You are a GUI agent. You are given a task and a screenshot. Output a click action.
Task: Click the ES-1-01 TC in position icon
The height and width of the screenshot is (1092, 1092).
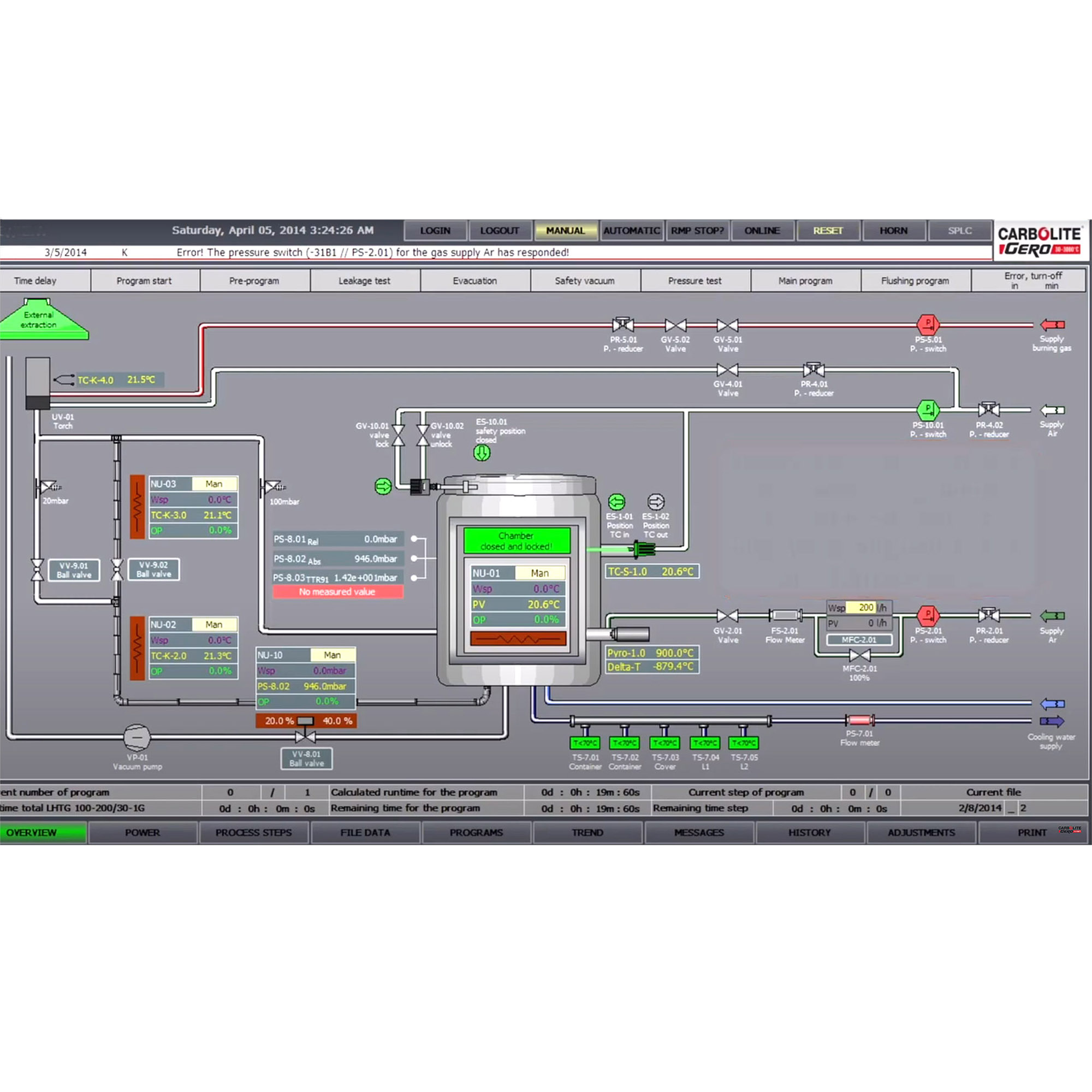616,502
